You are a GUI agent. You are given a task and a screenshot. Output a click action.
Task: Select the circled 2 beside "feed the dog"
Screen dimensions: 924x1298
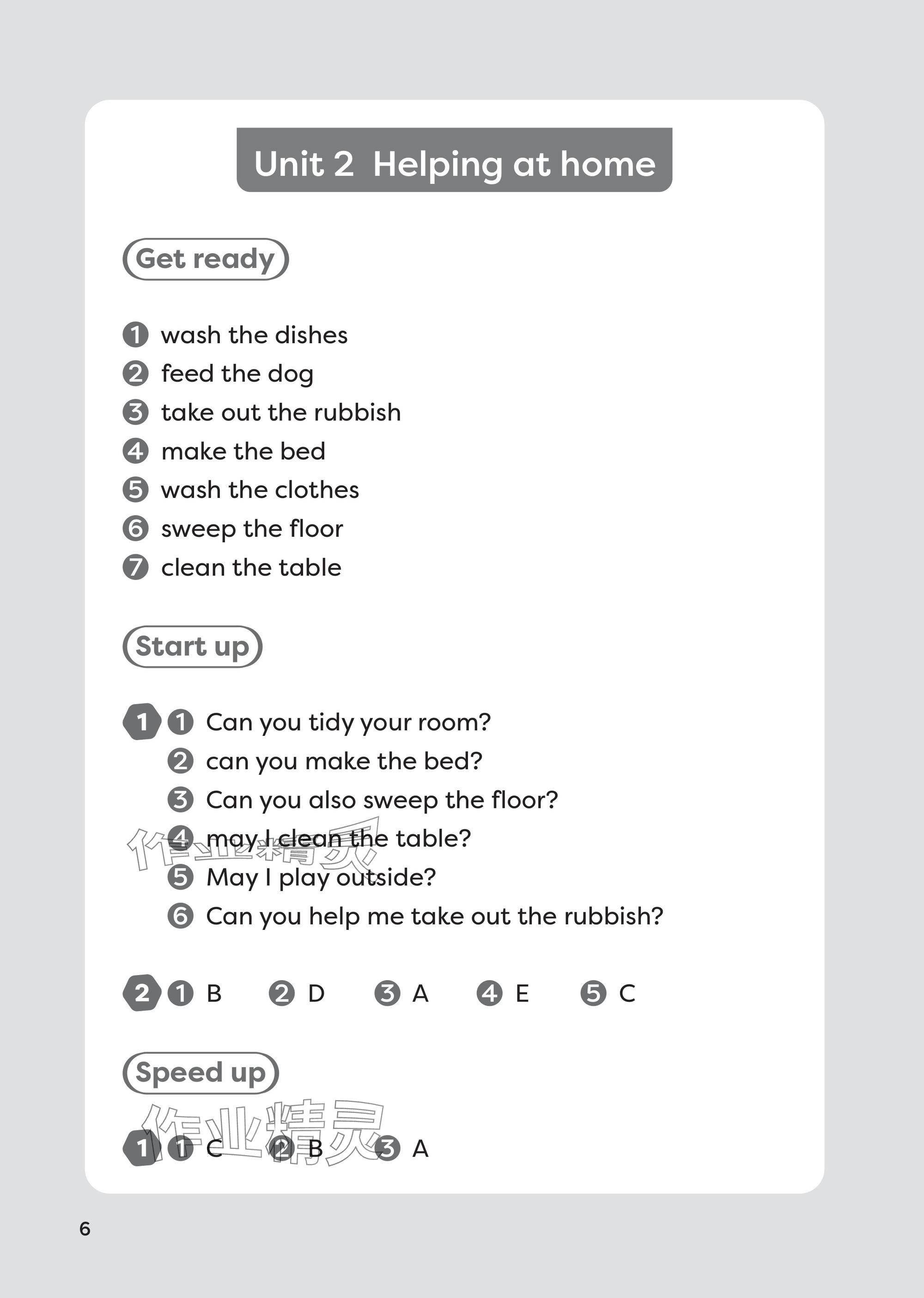tap(135, 374)
